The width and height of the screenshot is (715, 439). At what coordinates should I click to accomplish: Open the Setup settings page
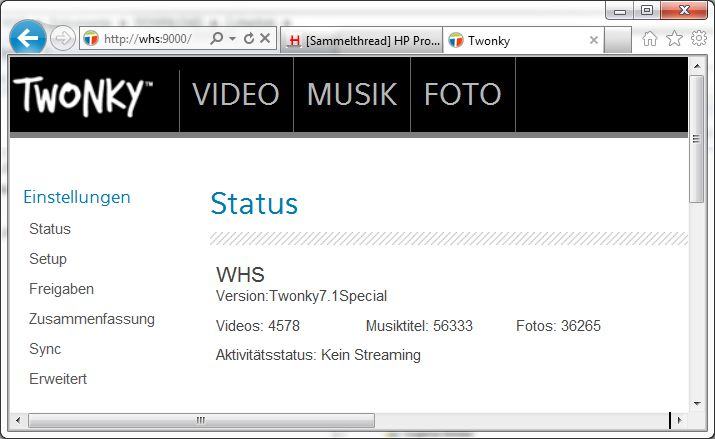48,259
